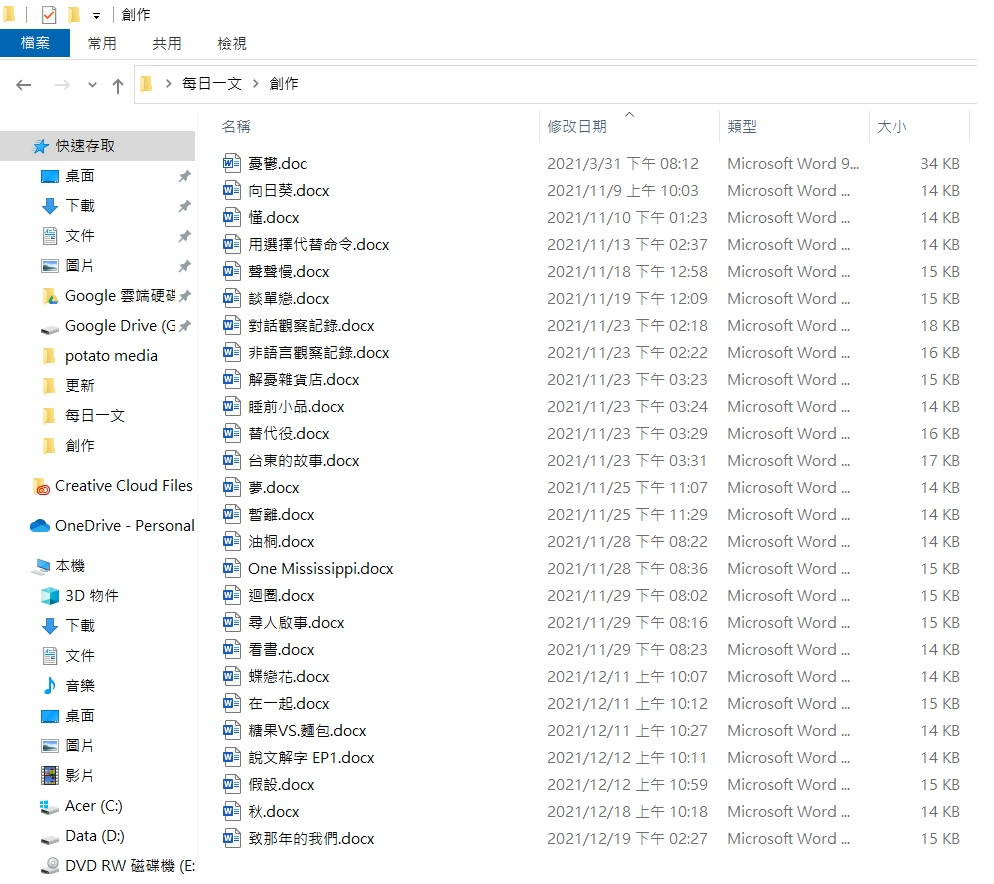
Task: Click the back navigation arrow
Action: click(x=23, y=86)
